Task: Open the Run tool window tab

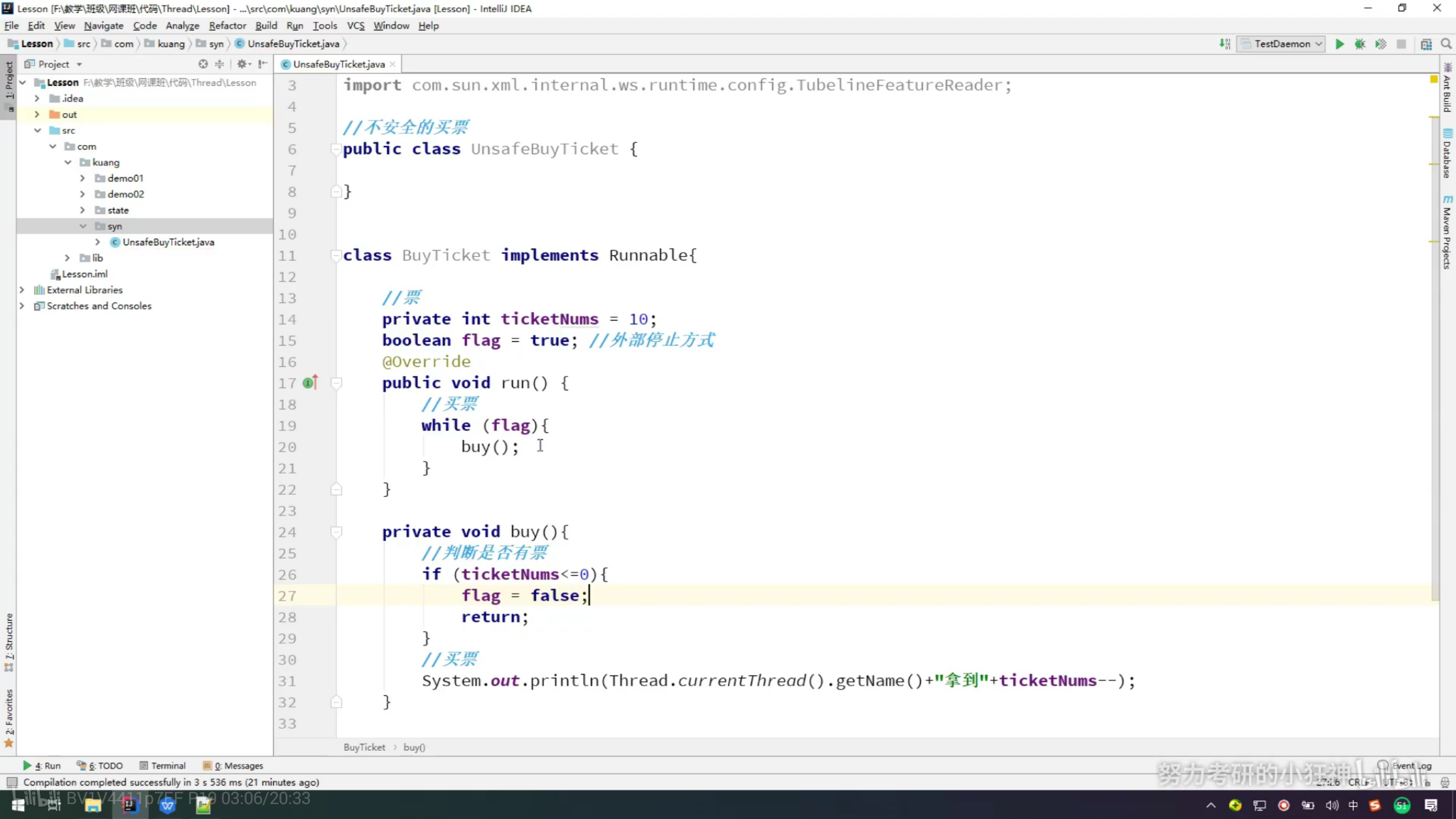Action: [x=42, y=766]
